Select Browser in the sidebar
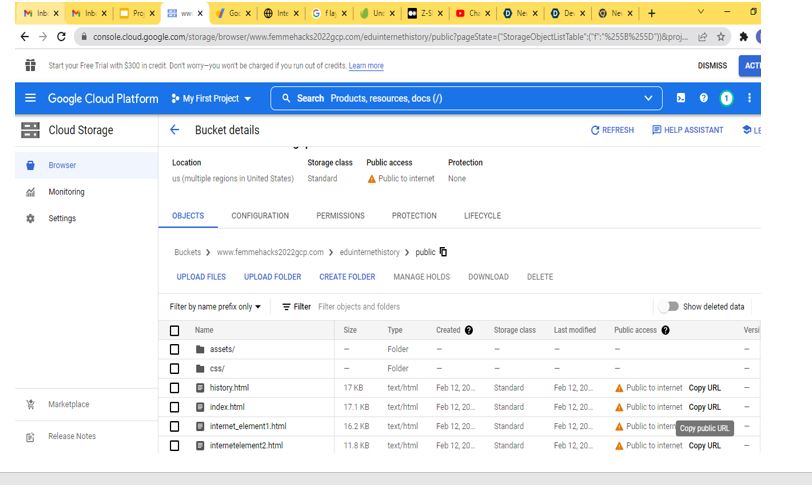The image size is (812, 485). point(86,165)
